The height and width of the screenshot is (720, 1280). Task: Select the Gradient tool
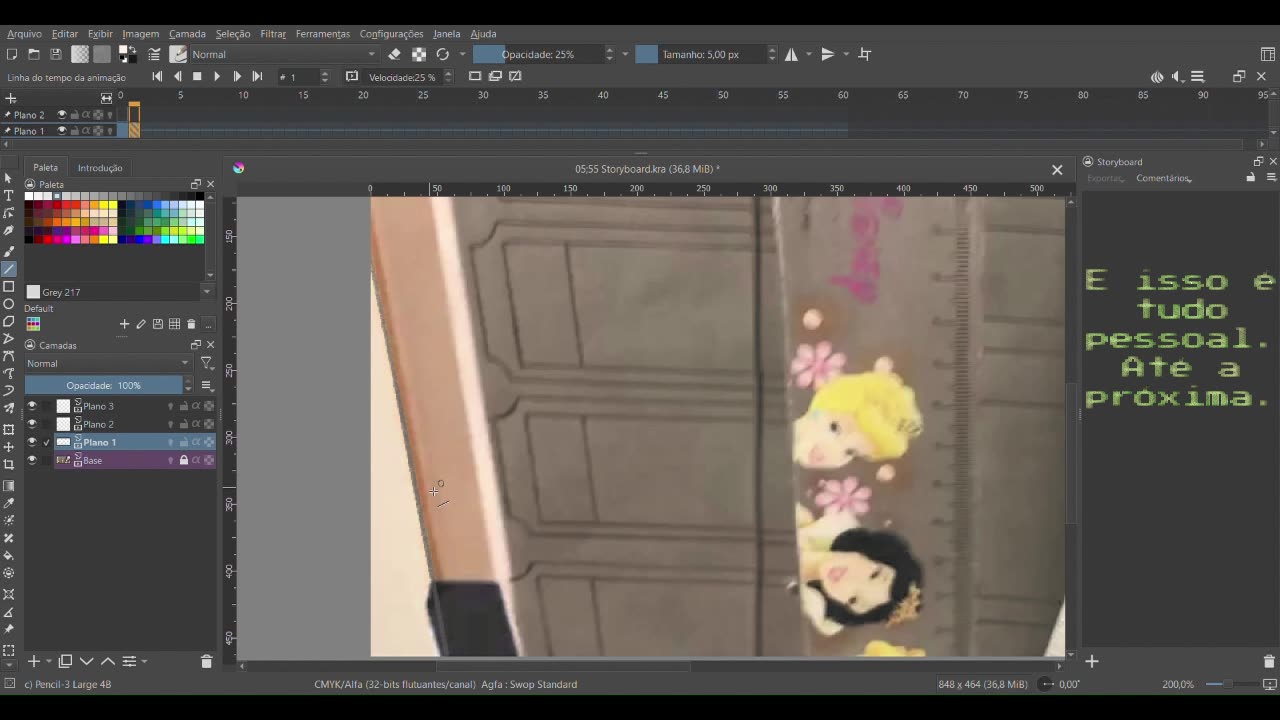pyautogui.click(x=9, y=486)
